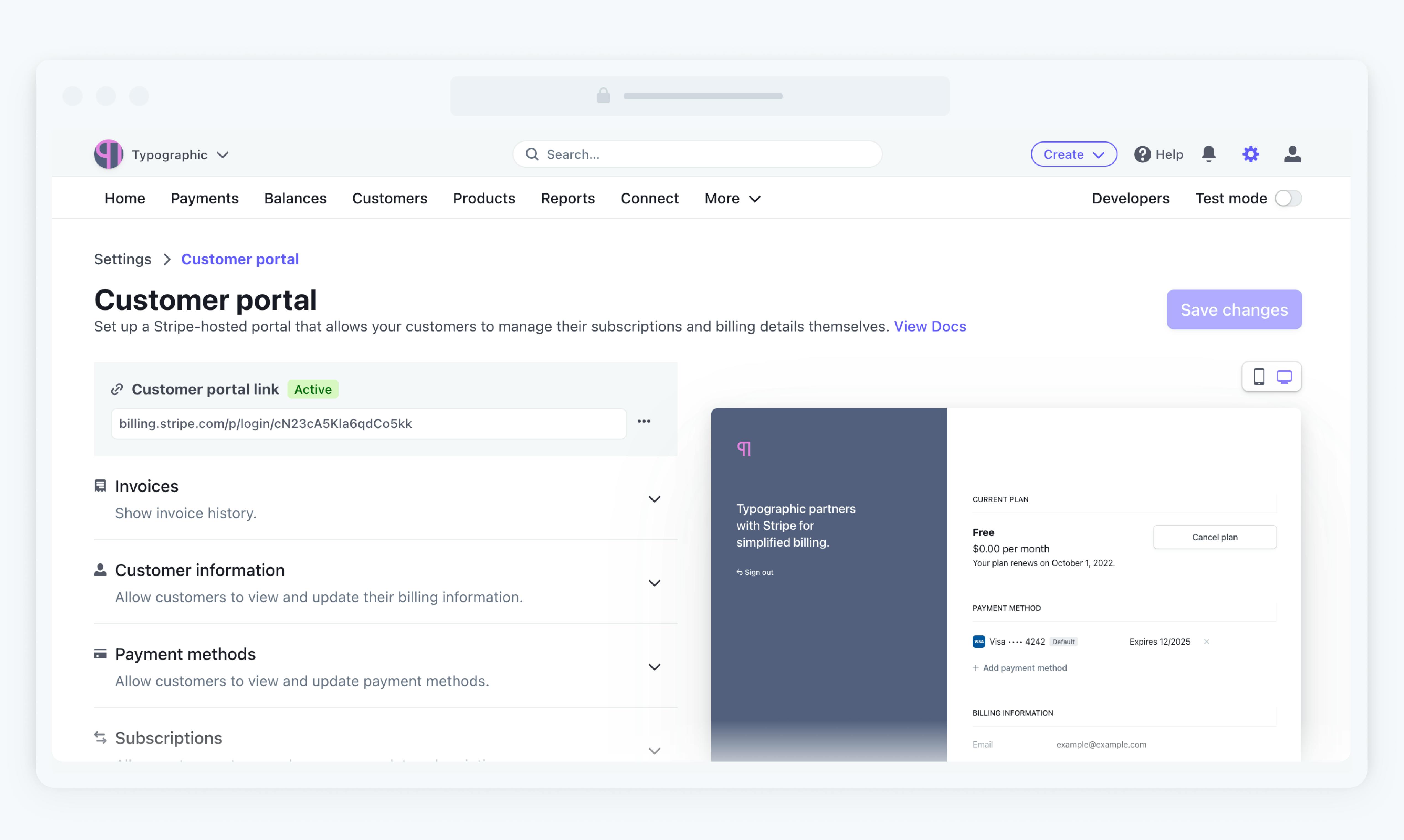Click the example@example.com email value

[1101, 744]
